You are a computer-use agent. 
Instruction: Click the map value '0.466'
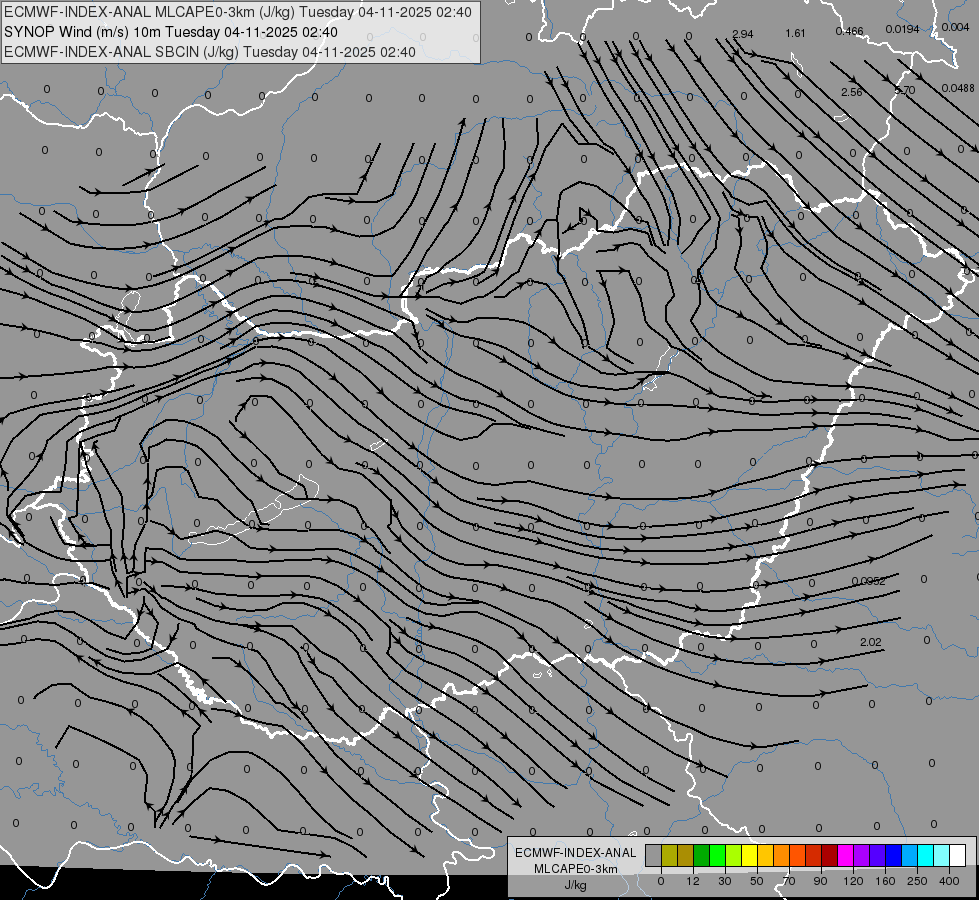point(849,31)
